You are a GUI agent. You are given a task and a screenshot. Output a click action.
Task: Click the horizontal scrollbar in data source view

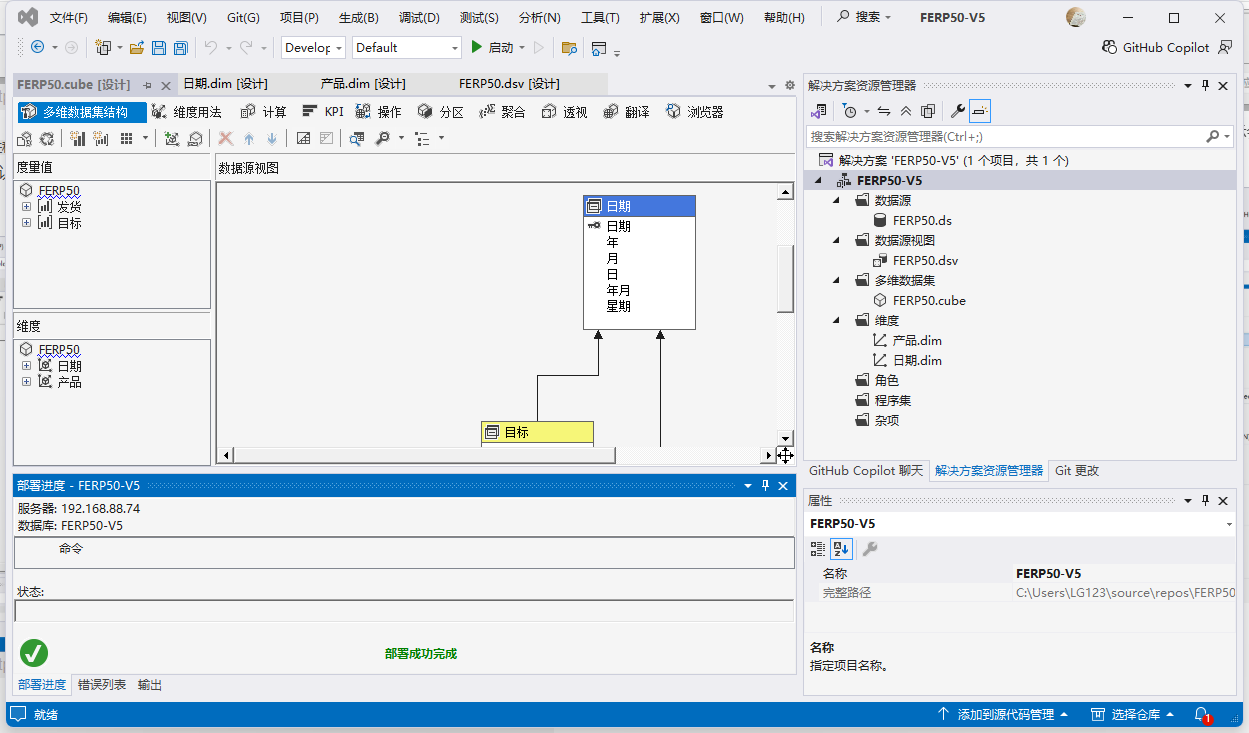pos(424,455)
